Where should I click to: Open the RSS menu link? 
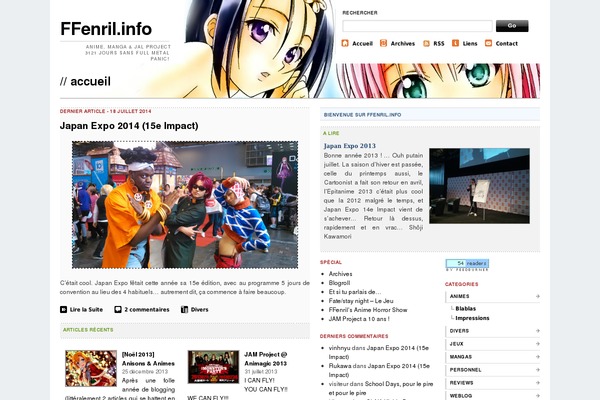(439, 44)
